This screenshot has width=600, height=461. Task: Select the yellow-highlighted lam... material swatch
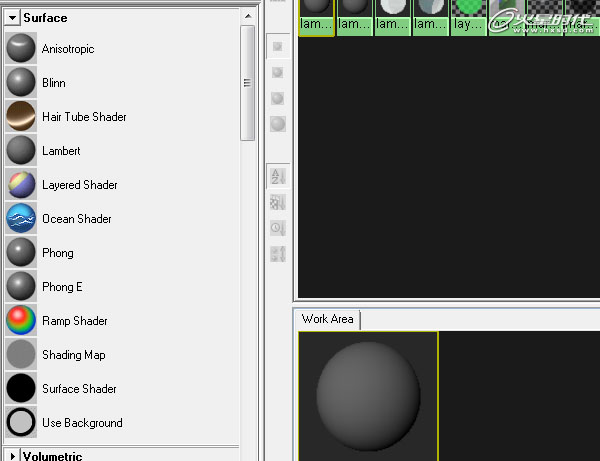pyautogui.click(x=316, y=18)
